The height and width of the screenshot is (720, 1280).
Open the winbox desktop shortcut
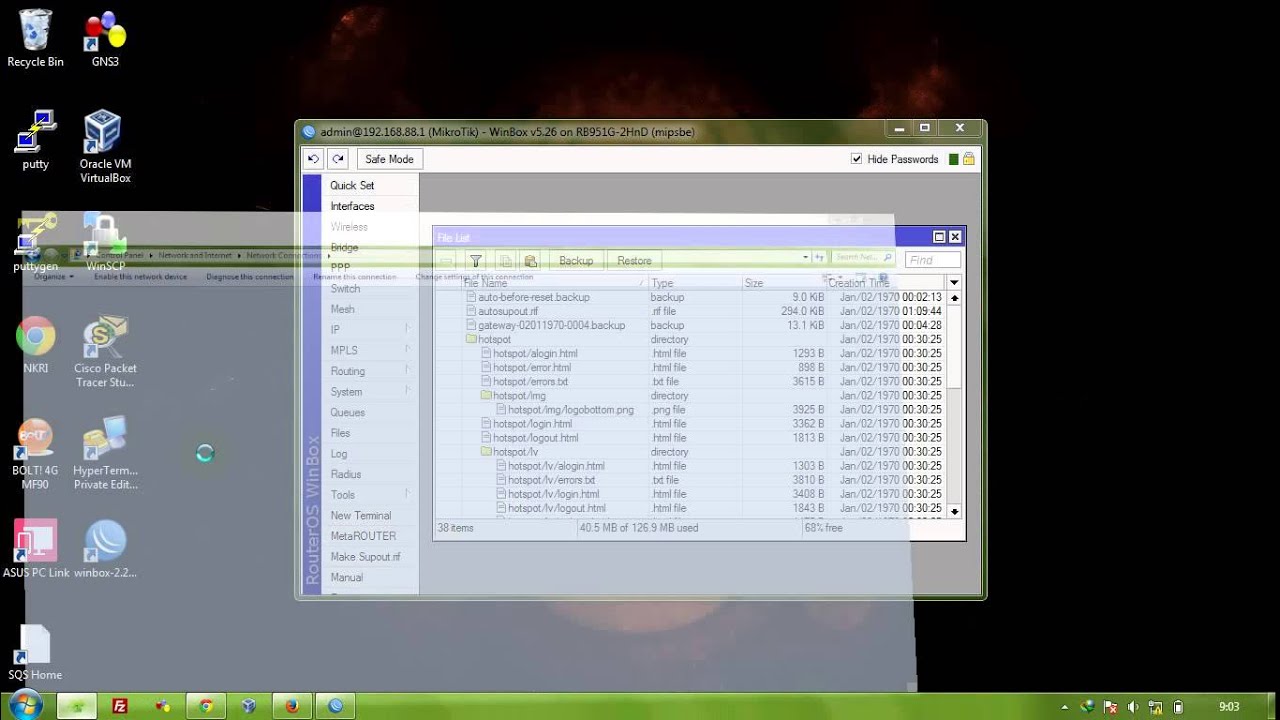click(105, 549)
